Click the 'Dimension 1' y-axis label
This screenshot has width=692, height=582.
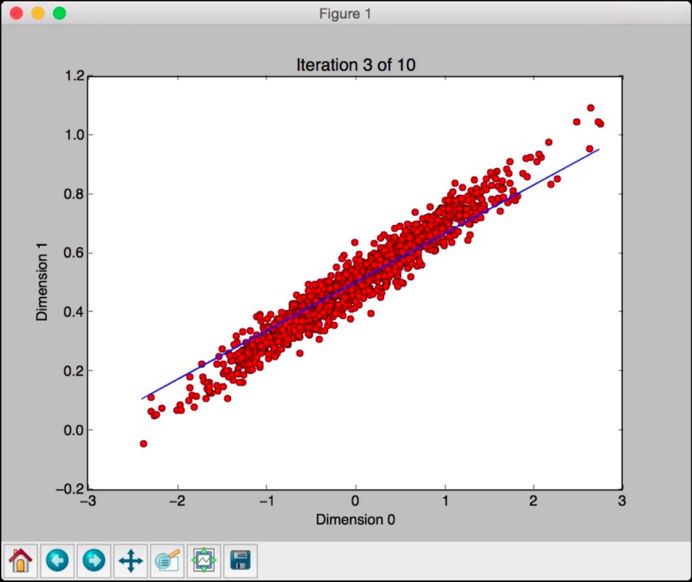pos(41,282)
